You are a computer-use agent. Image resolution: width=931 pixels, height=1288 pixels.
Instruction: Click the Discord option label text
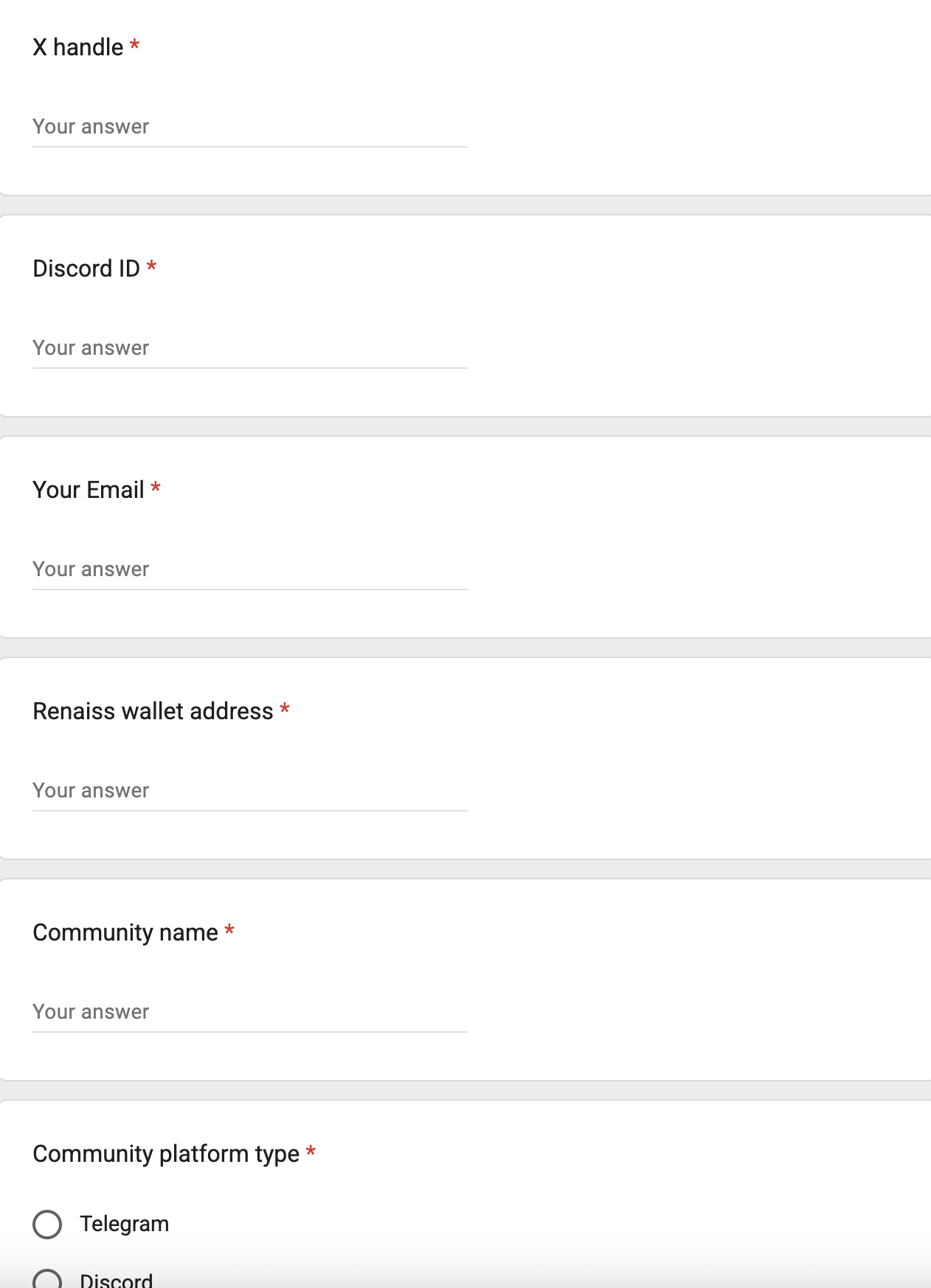[x=117, y=1281]
